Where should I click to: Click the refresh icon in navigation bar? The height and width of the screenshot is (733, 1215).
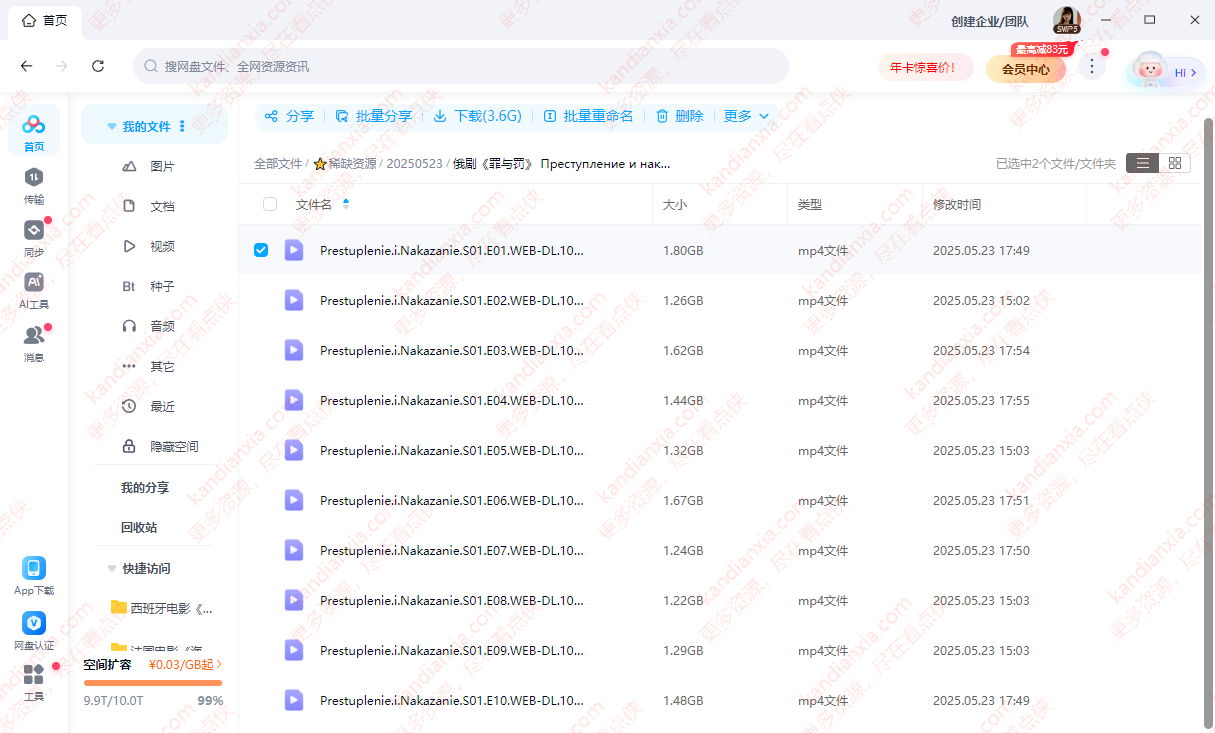[98, 66]
